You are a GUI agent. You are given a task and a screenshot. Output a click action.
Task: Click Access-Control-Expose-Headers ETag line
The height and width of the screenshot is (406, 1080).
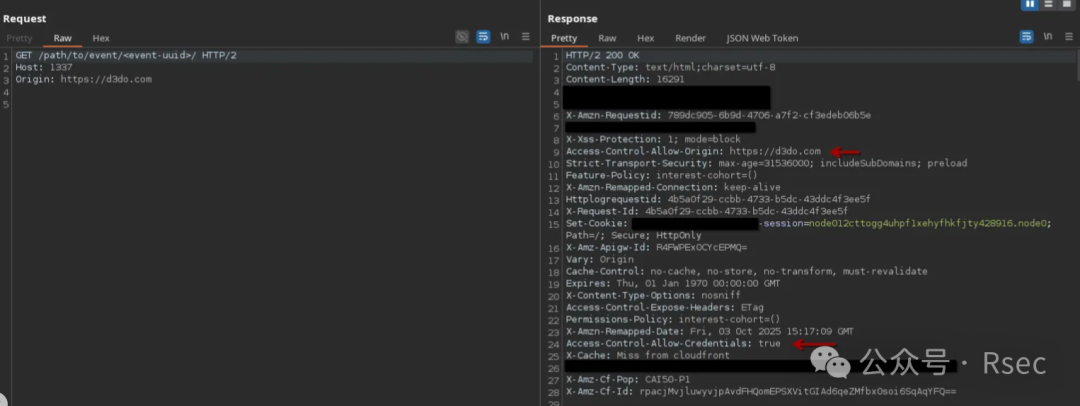[x=664, y=307]
